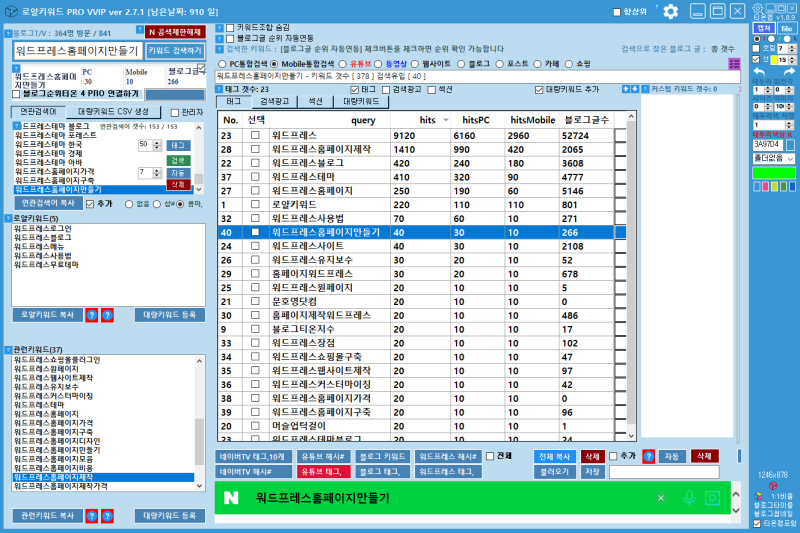
Task: Check the 관리자 checkbox
Action: [x=174, y=113]
